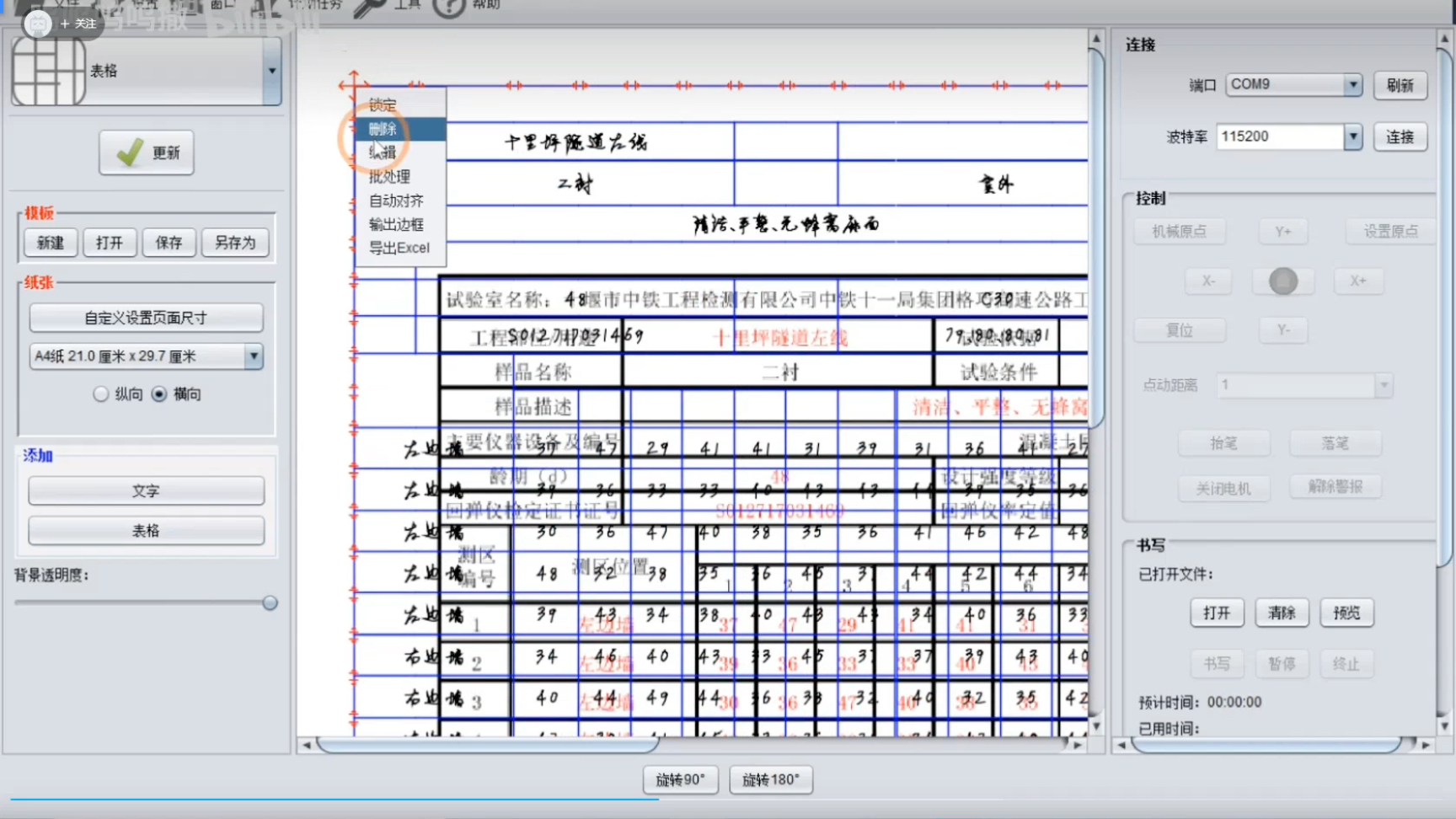Open Help via the question mark icon
The image size is (1456, 819).
point(447,8)
